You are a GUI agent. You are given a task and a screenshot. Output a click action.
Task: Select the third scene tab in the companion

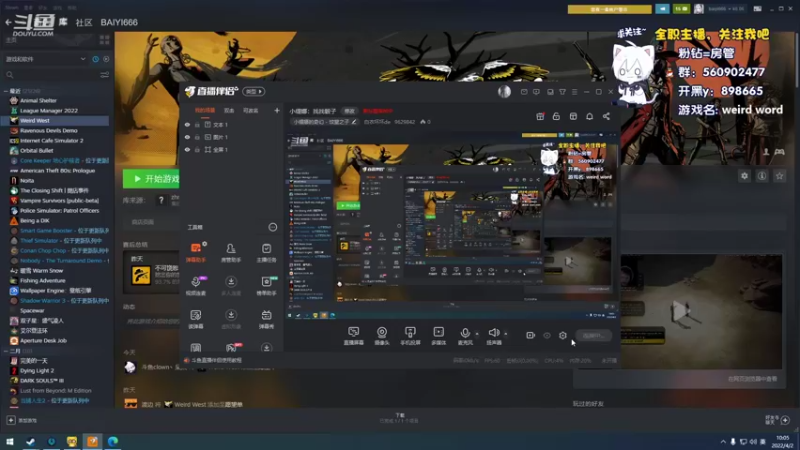(x=250, y=110)
